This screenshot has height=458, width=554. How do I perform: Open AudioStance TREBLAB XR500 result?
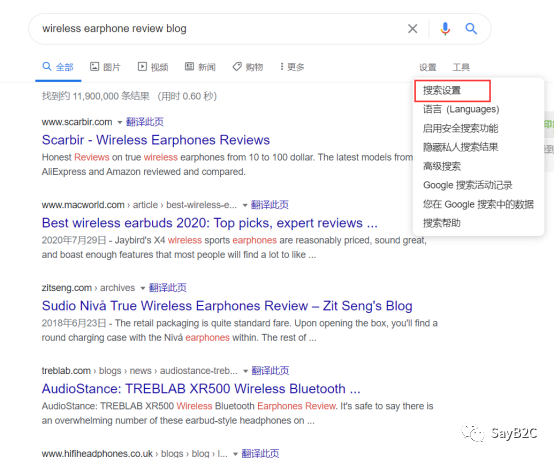(x=201, y=389)
